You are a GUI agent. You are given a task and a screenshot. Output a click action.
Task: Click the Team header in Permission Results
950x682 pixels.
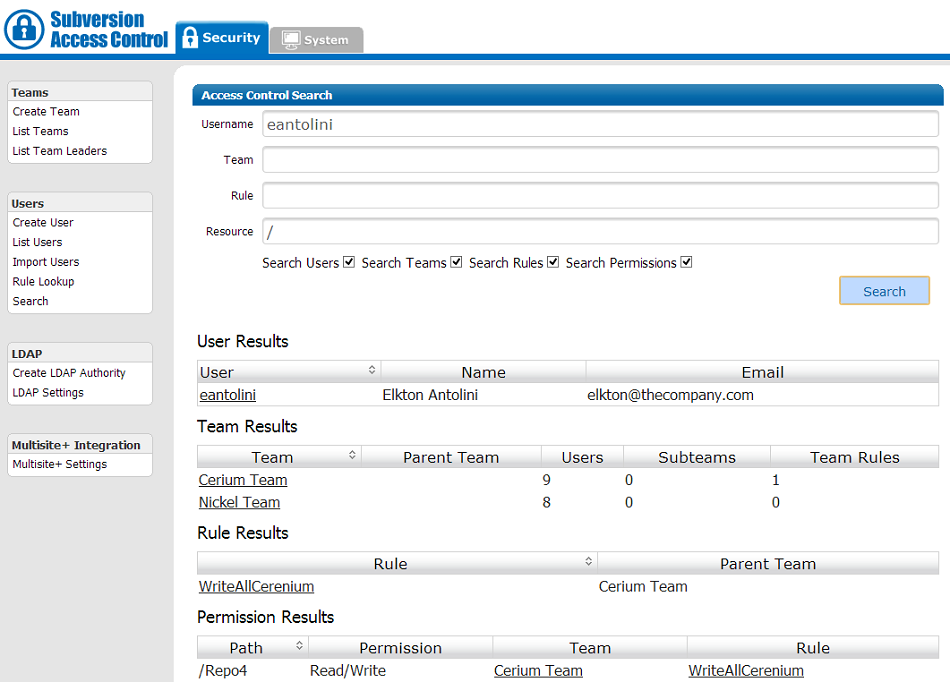[590, 648]
